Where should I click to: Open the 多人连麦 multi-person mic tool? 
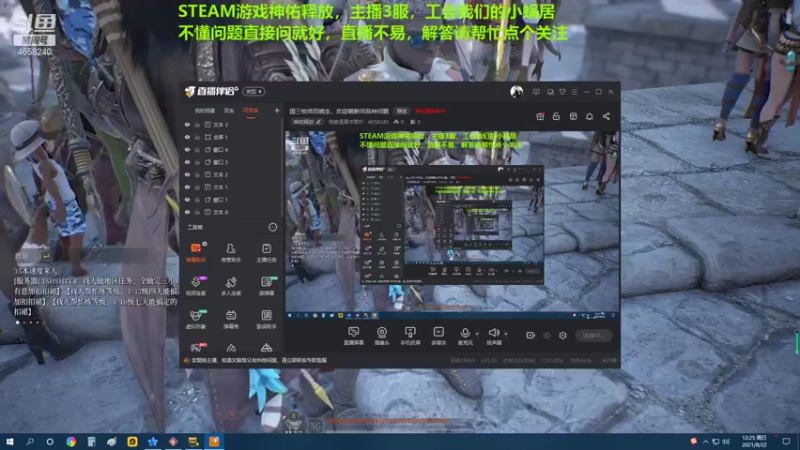tap(231, 285)
